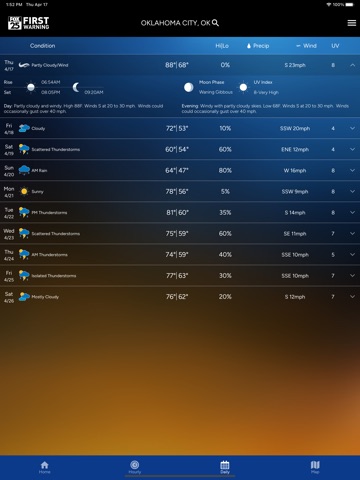Image resolution: width=360 pixels, height=480 pixels.
Task: Tap the Wind icon in the header
Action: click(x=298, y=46)
